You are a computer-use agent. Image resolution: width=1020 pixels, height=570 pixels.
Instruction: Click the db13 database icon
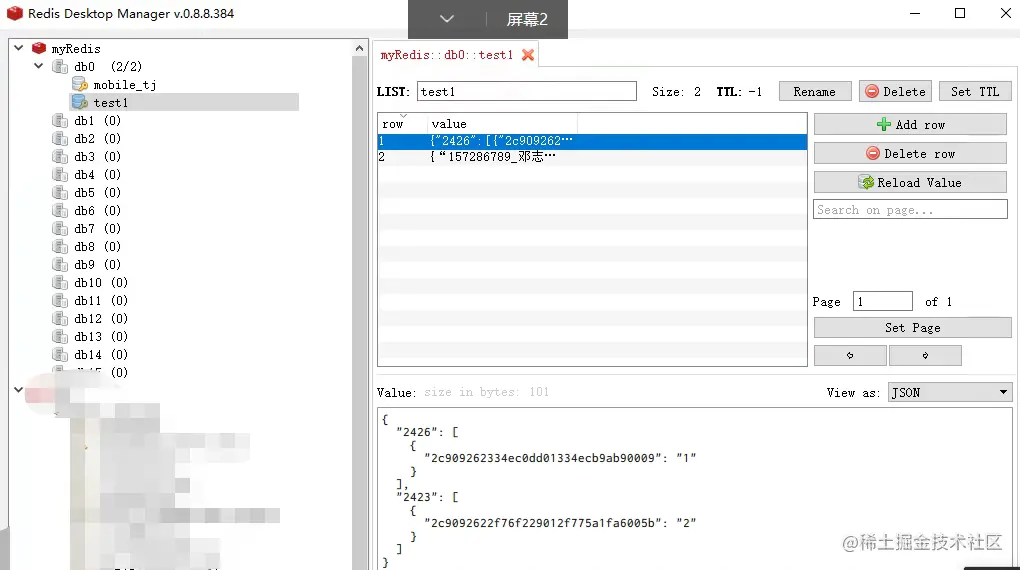pos(60,336)
